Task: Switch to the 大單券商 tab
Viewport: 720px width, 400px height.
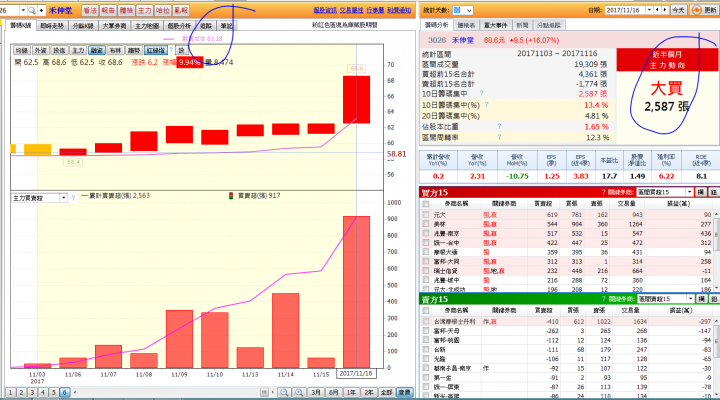Action: click(x=114, y=26)
